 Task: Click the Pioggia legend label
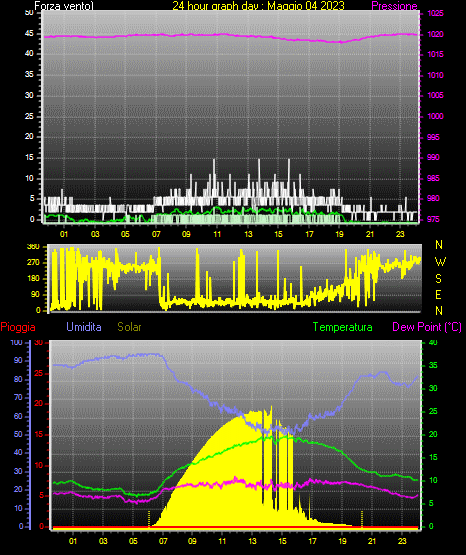click(x=18, y=327)
